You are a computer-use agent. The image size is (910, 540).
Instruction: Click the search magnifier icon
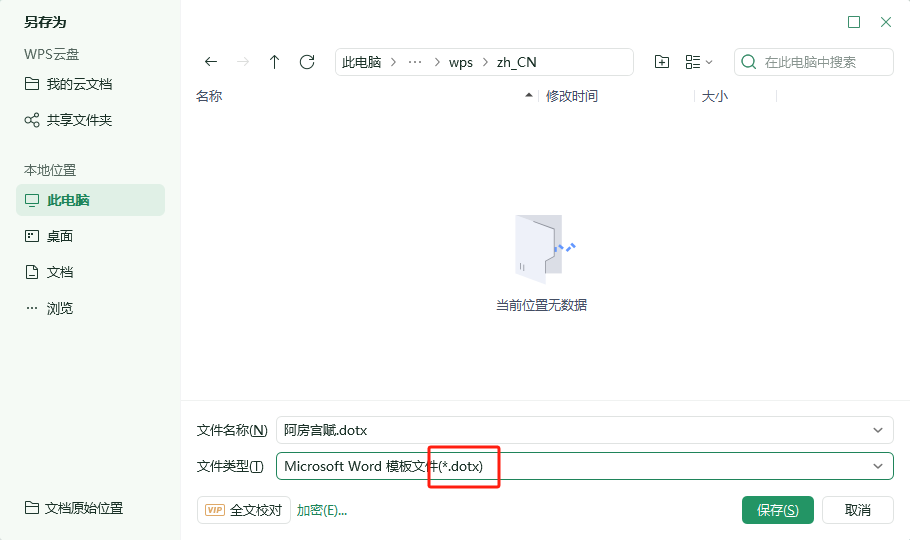click(x=749, y=62)
